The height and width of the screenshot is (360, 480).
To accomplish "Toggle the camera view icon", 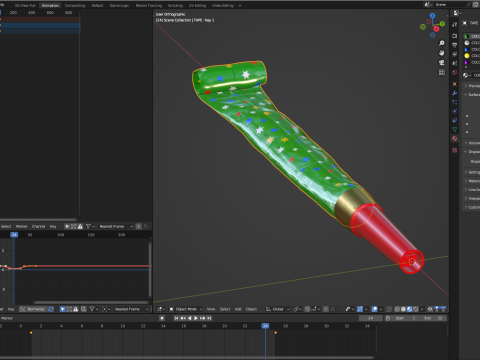I will click(x=442, y=63).
